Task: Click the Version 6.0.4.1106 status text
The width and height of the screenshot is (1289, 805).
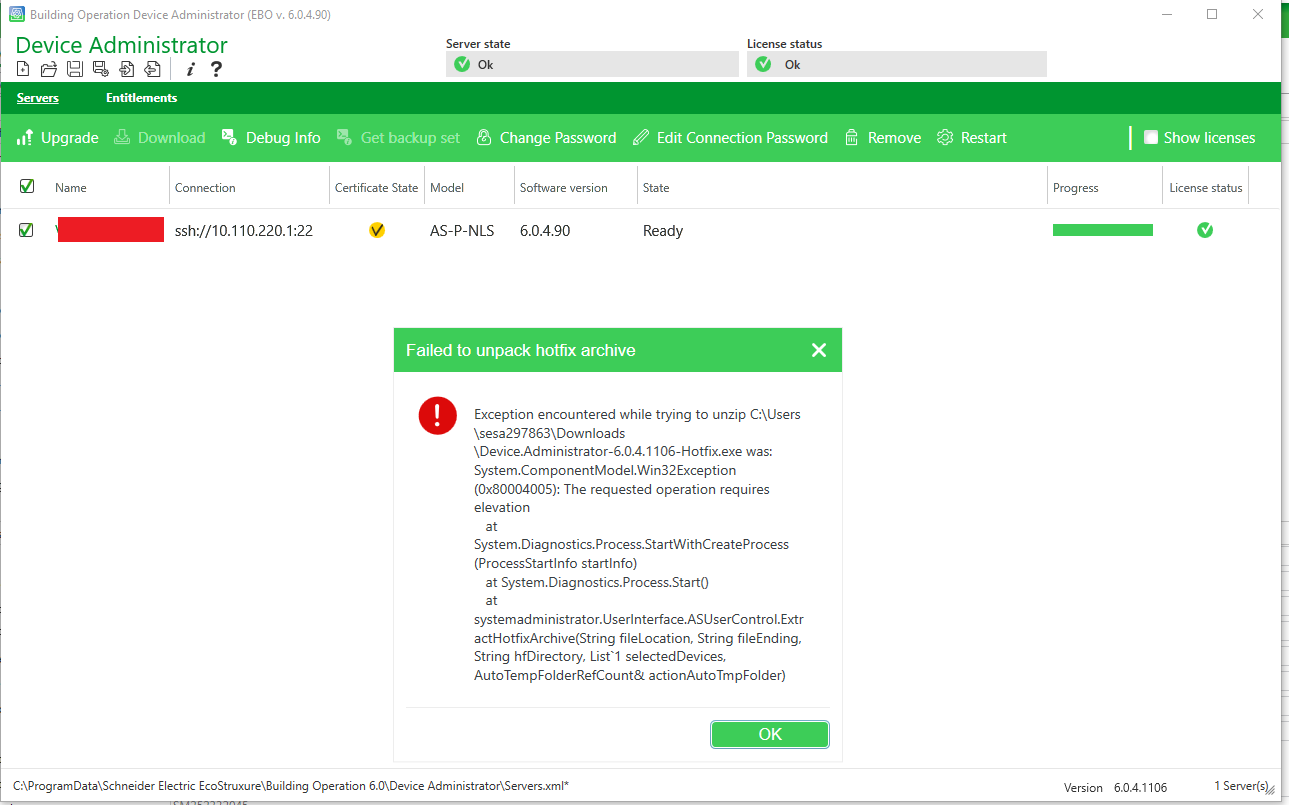Action: point(1115,787)
